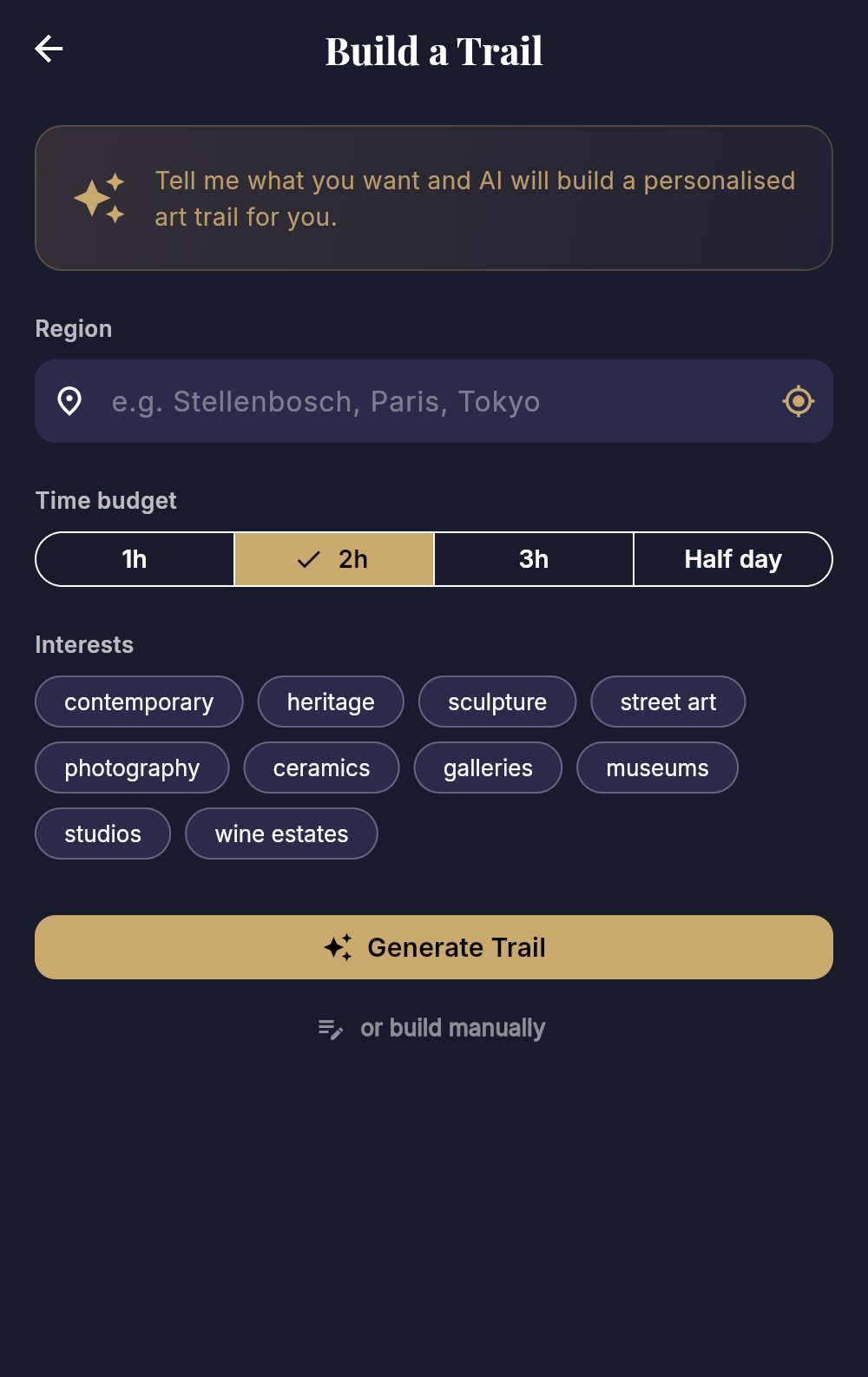Switch time budget to 3h
Viewport: 868px width, 1377px height.
(x=533, y=559)
